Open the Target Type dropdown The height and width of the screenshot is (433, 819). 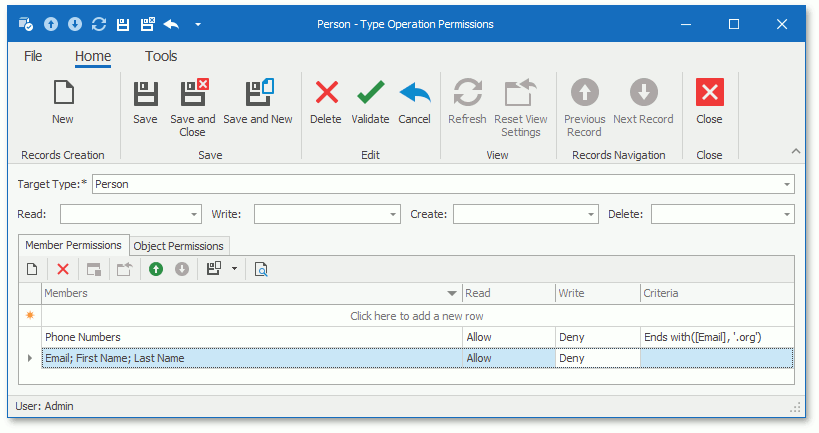(x=787, y=184)
